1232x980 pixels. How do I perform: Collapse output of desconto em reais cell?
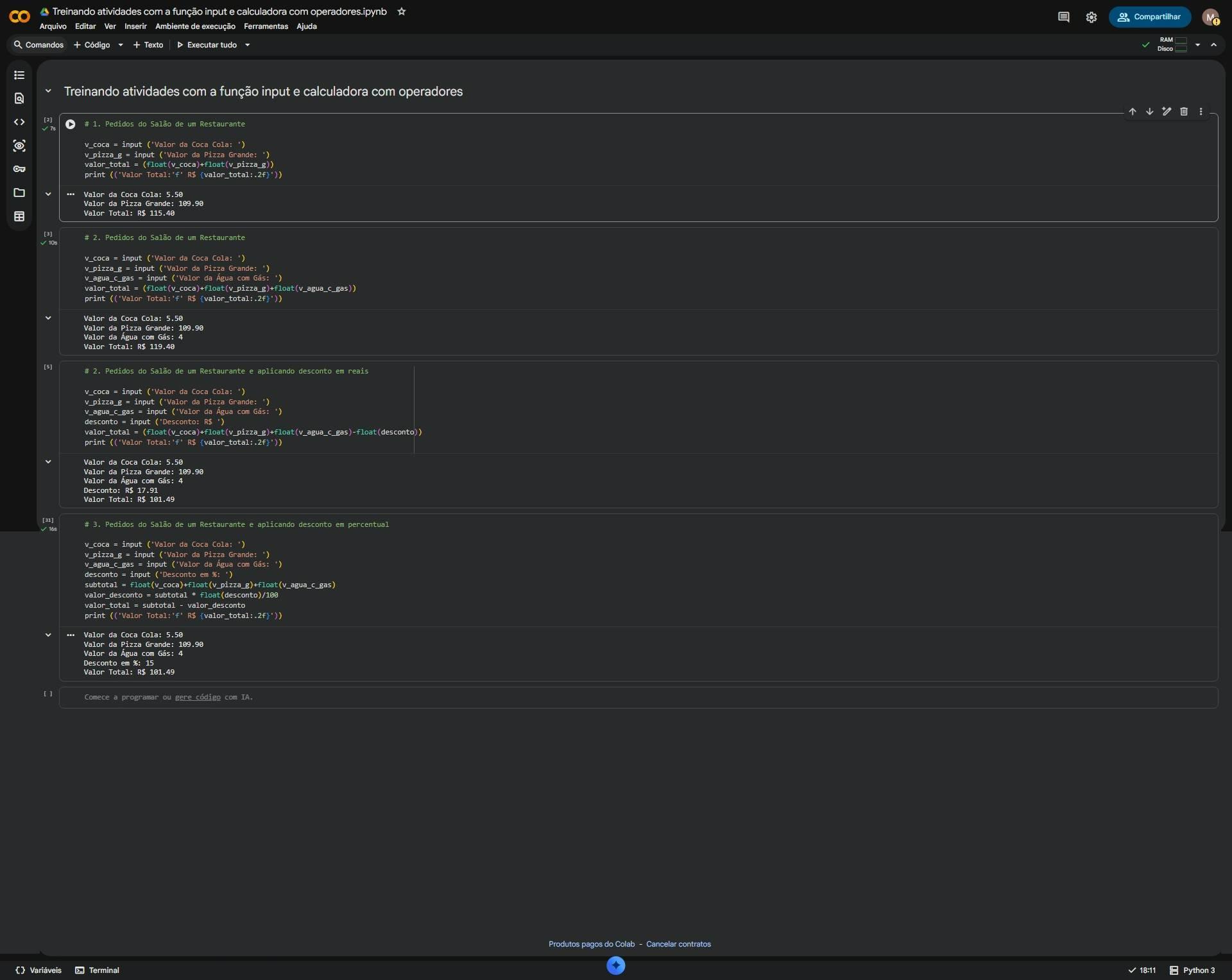point(48,461)
